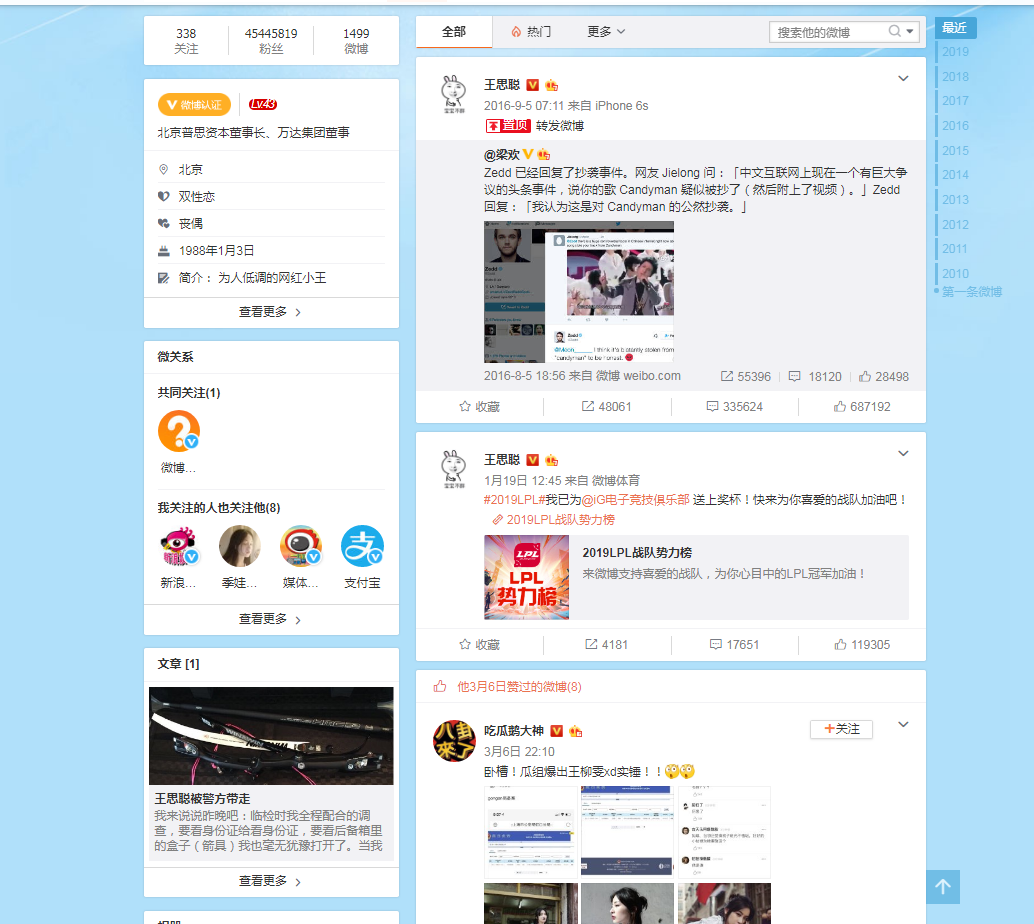The image size is (1034, 924).
Task: Open search box dropdown arrow
Action: (x=910, y=32)
